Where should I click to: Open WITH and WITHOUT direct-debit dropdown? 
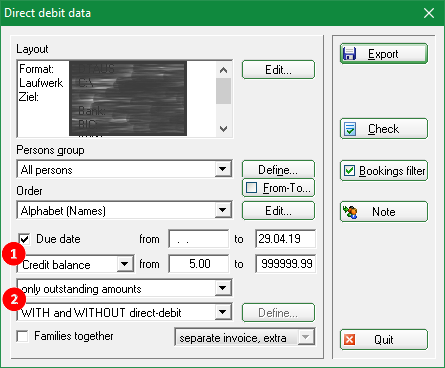(223, 312)
